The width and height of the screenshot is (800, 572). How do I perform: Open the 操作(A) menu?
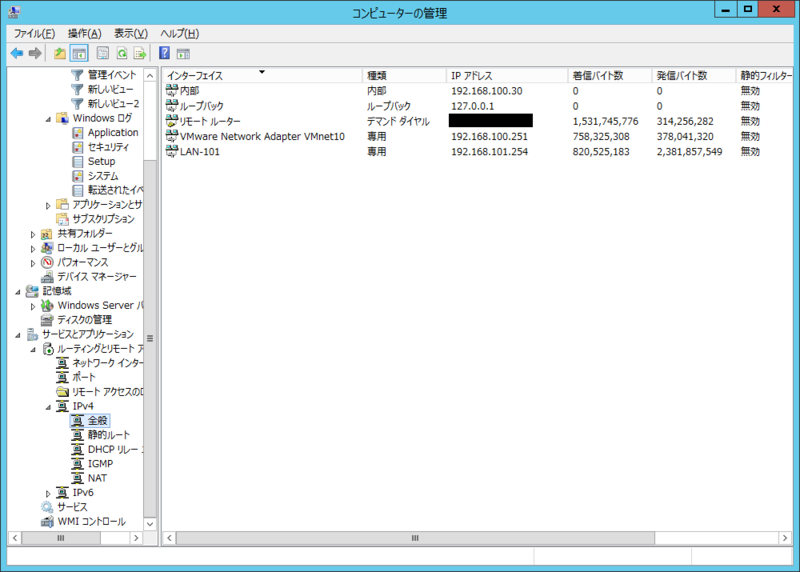click(x=85, y=34)
